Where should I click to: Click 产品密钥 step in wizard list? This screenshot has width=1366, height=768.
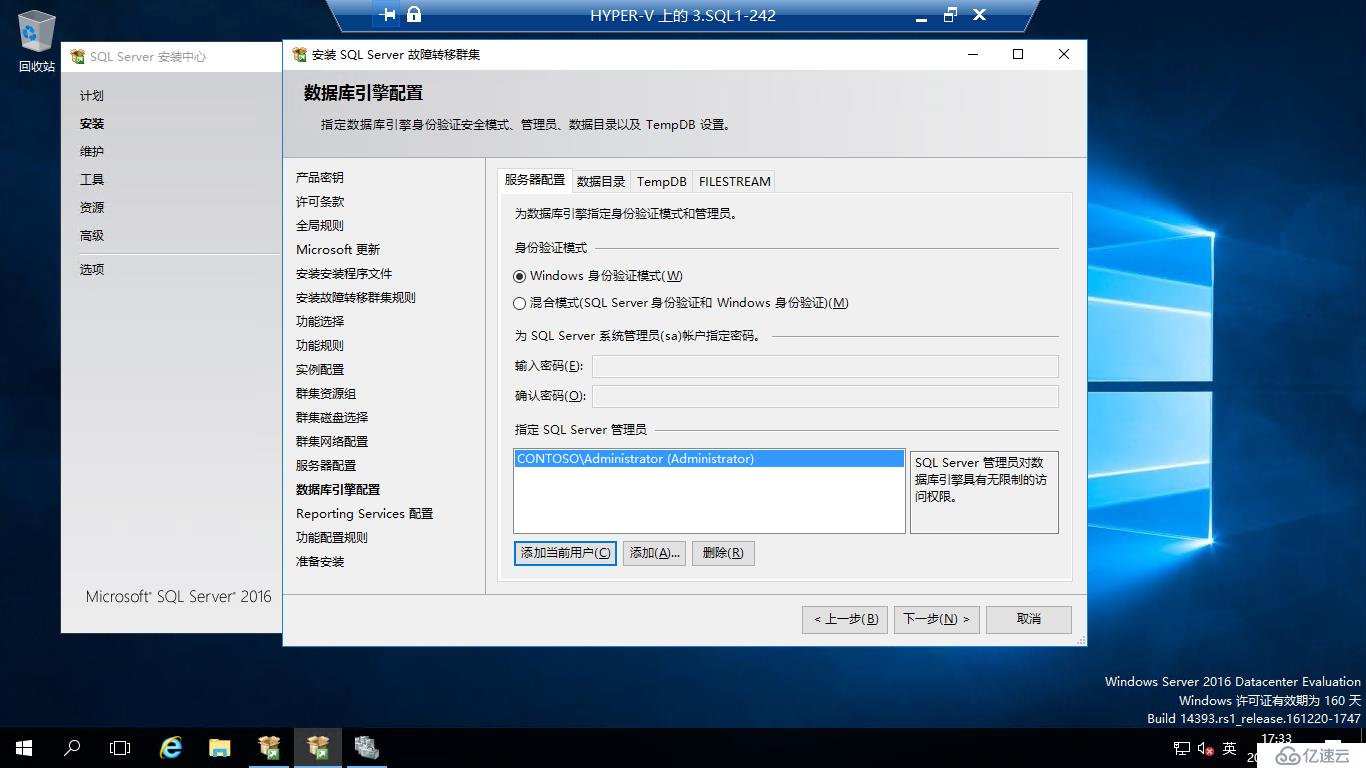pyautogui.click(x=320, y=178)
